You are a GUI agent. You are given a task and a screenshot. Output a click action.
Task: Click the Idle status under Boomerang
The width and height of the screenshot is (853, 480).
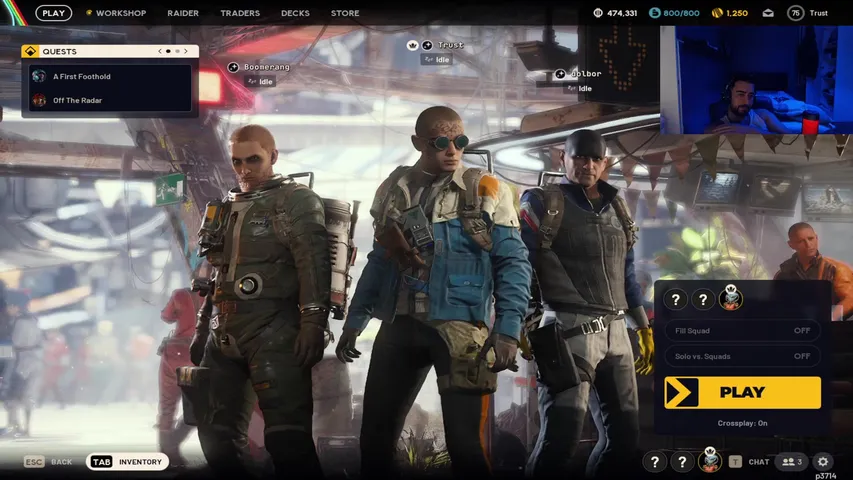pyautogui.click(x=261, y=82)
